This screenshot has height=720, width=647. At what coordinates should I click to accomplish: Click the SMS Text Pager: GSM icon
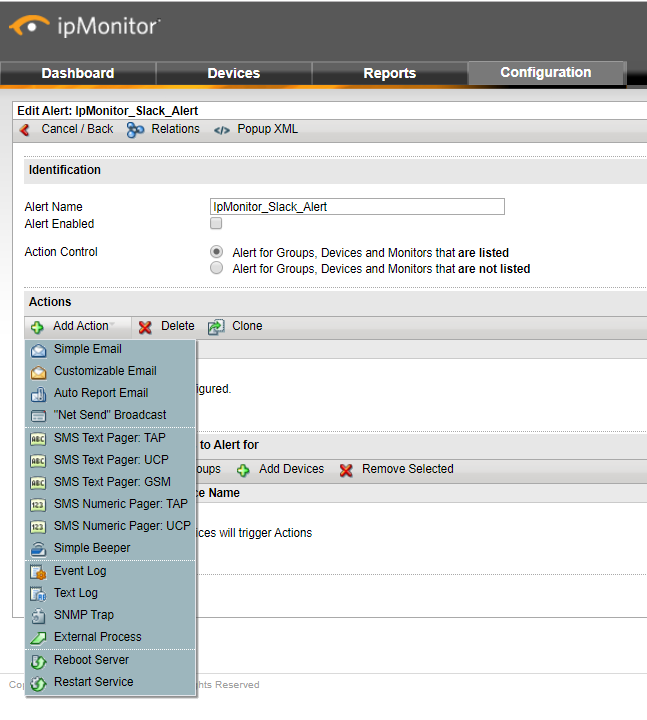38,483
